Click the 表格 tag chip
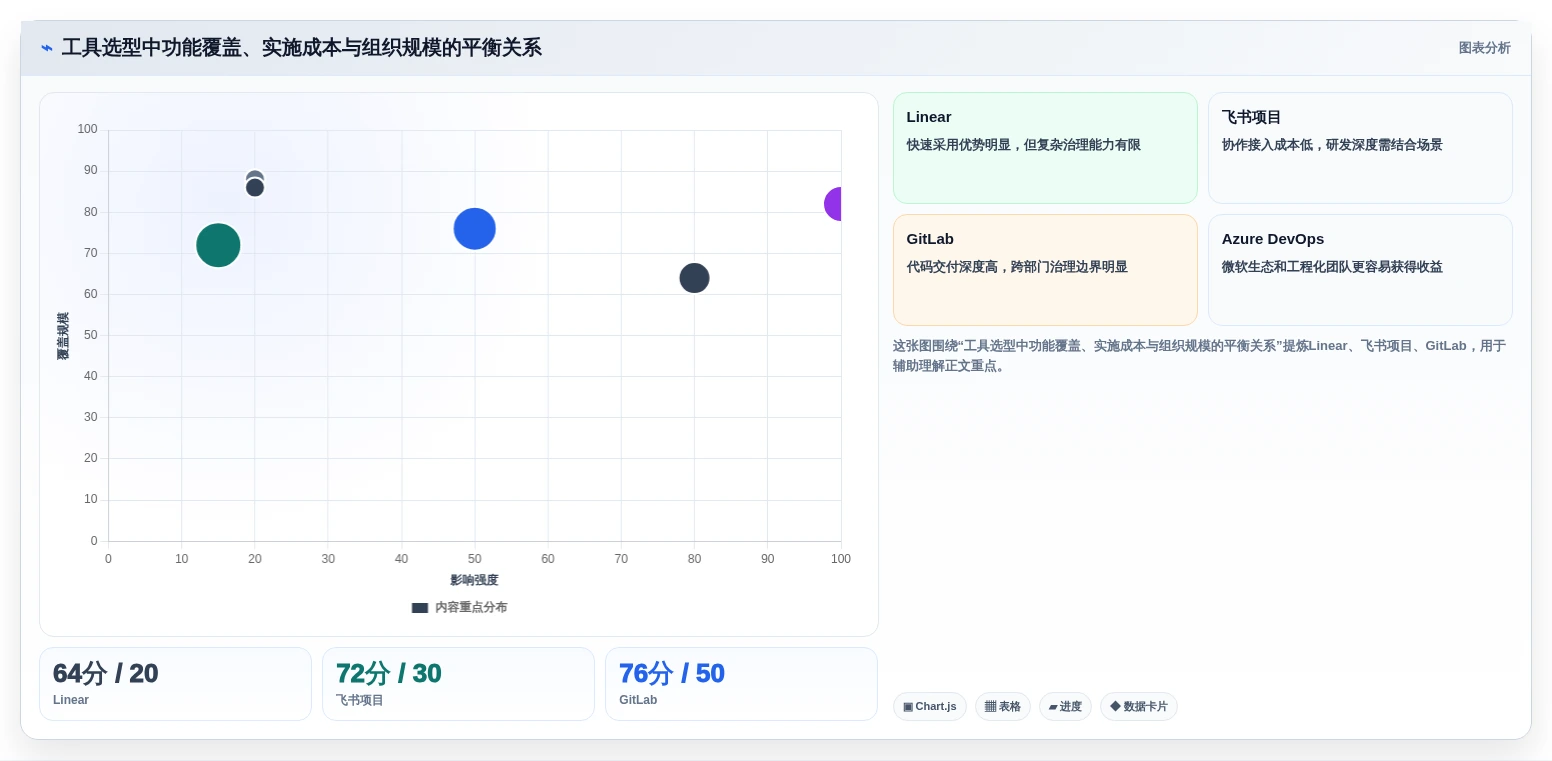Screen dimensions: 1552x761 pos(1002,706)
